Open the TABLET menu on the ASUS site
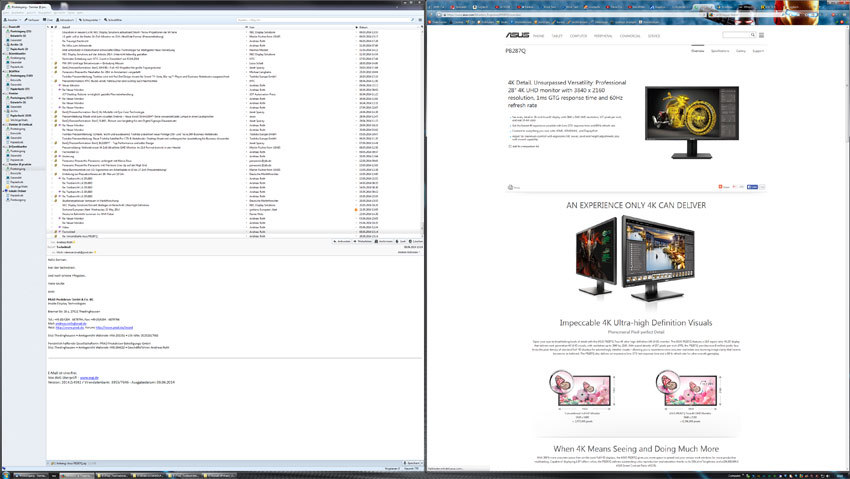 coord(557,36)
